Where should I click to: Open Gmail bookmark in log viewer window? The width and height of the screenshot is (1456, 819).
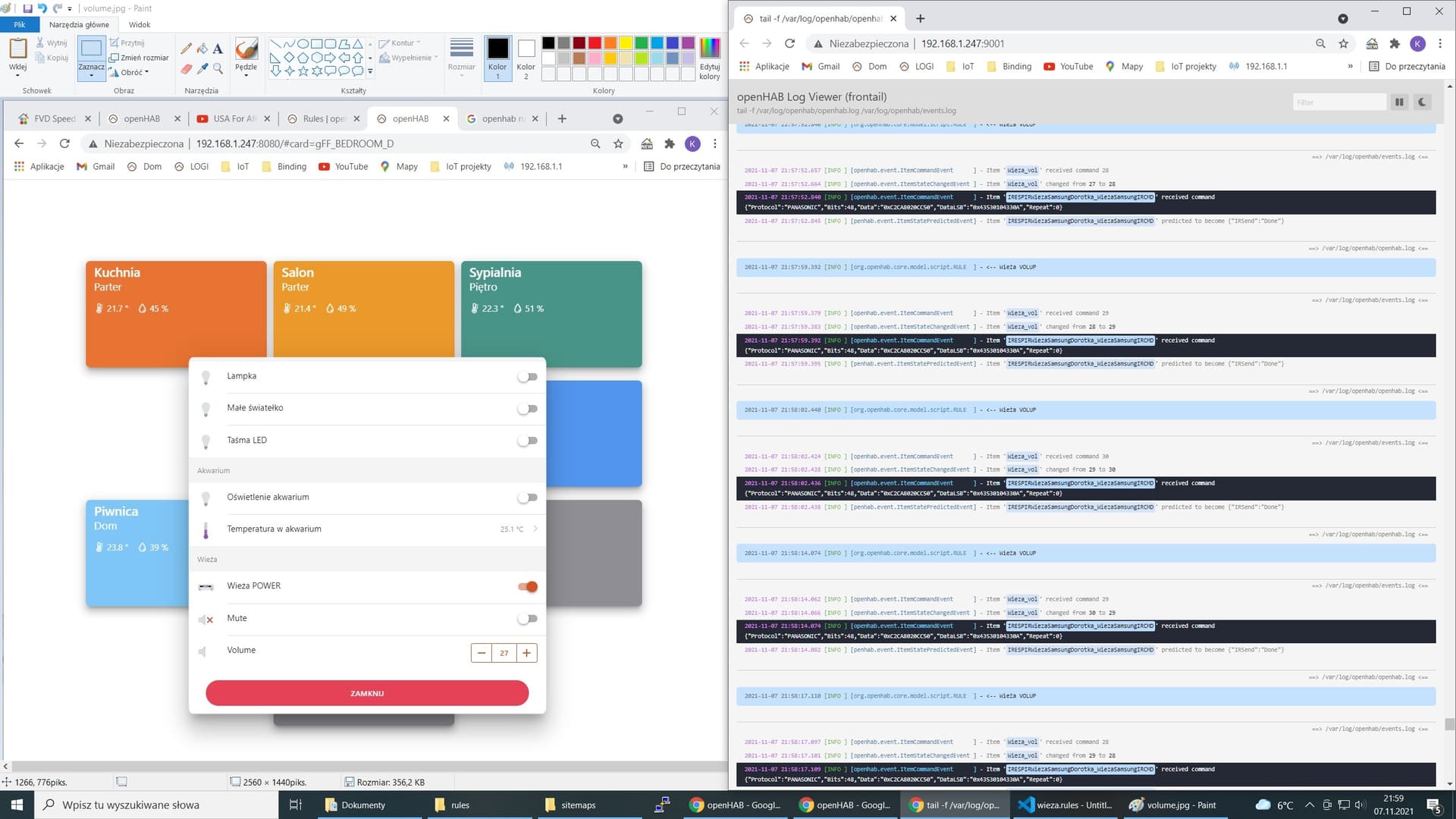point(821,66)
